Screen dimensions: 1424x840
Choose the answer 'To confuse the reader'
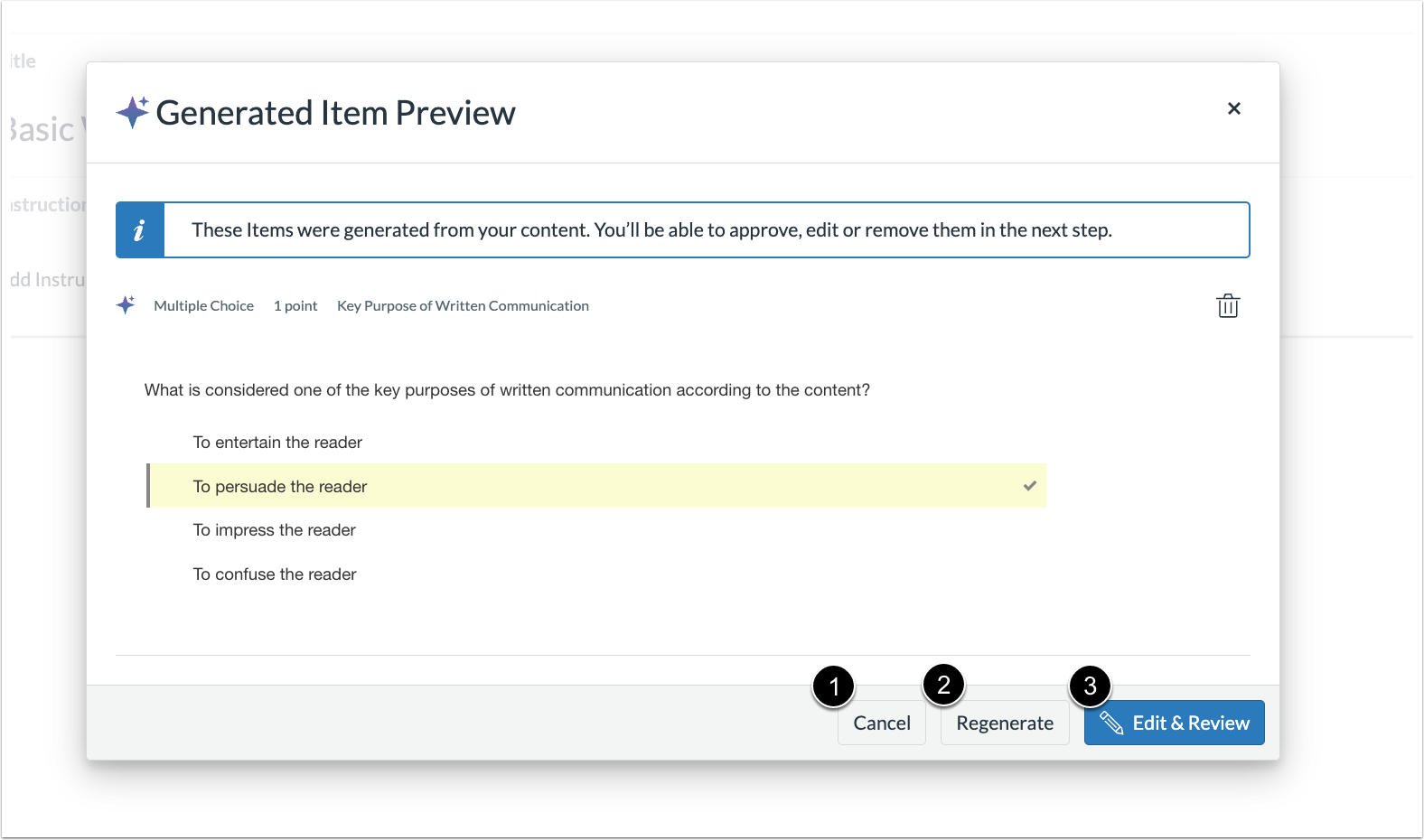click(275, 574)
